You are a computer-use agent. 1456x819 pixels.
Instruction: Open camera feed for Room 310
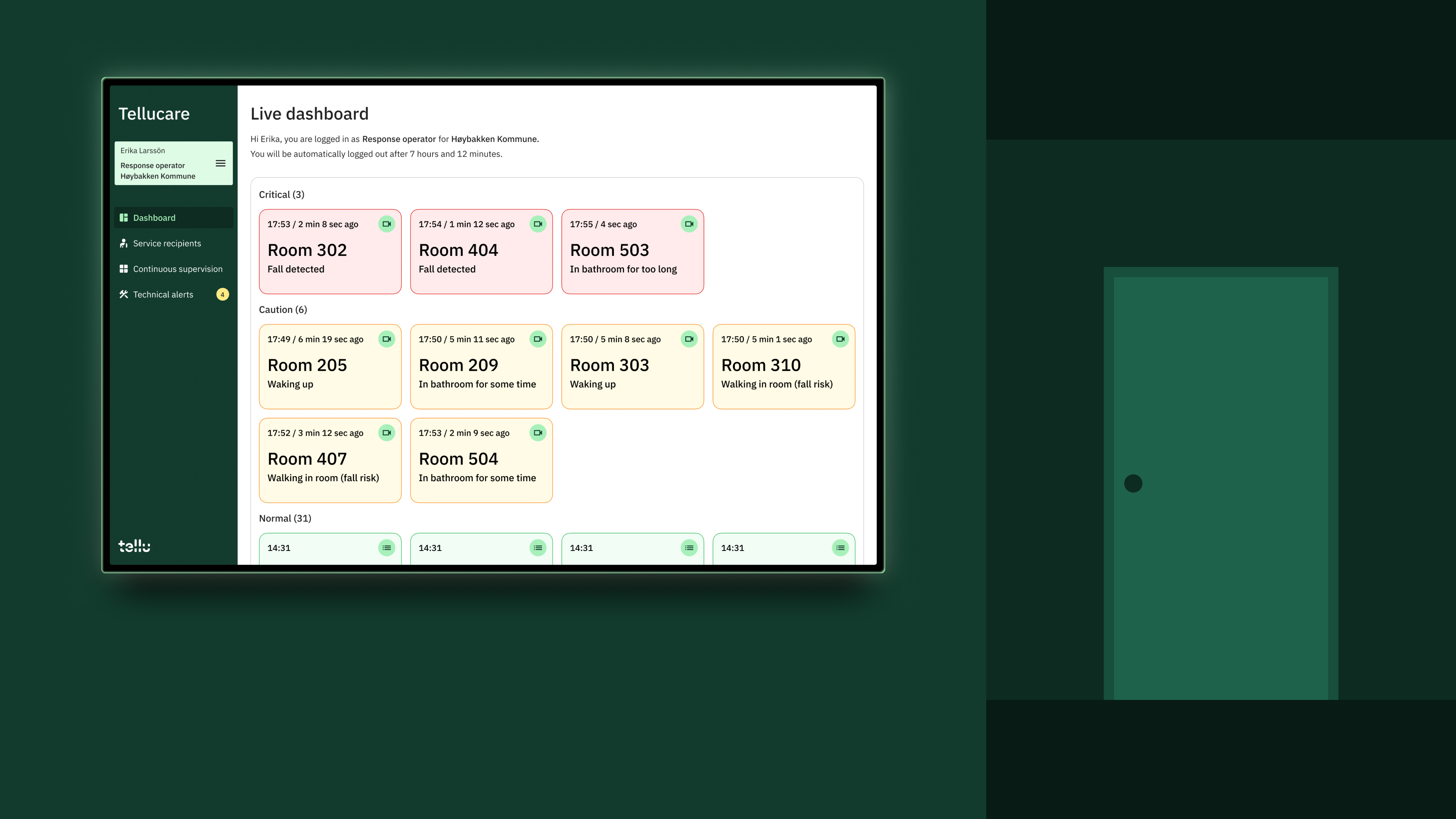pyautogui.click(x=841, y=339)
